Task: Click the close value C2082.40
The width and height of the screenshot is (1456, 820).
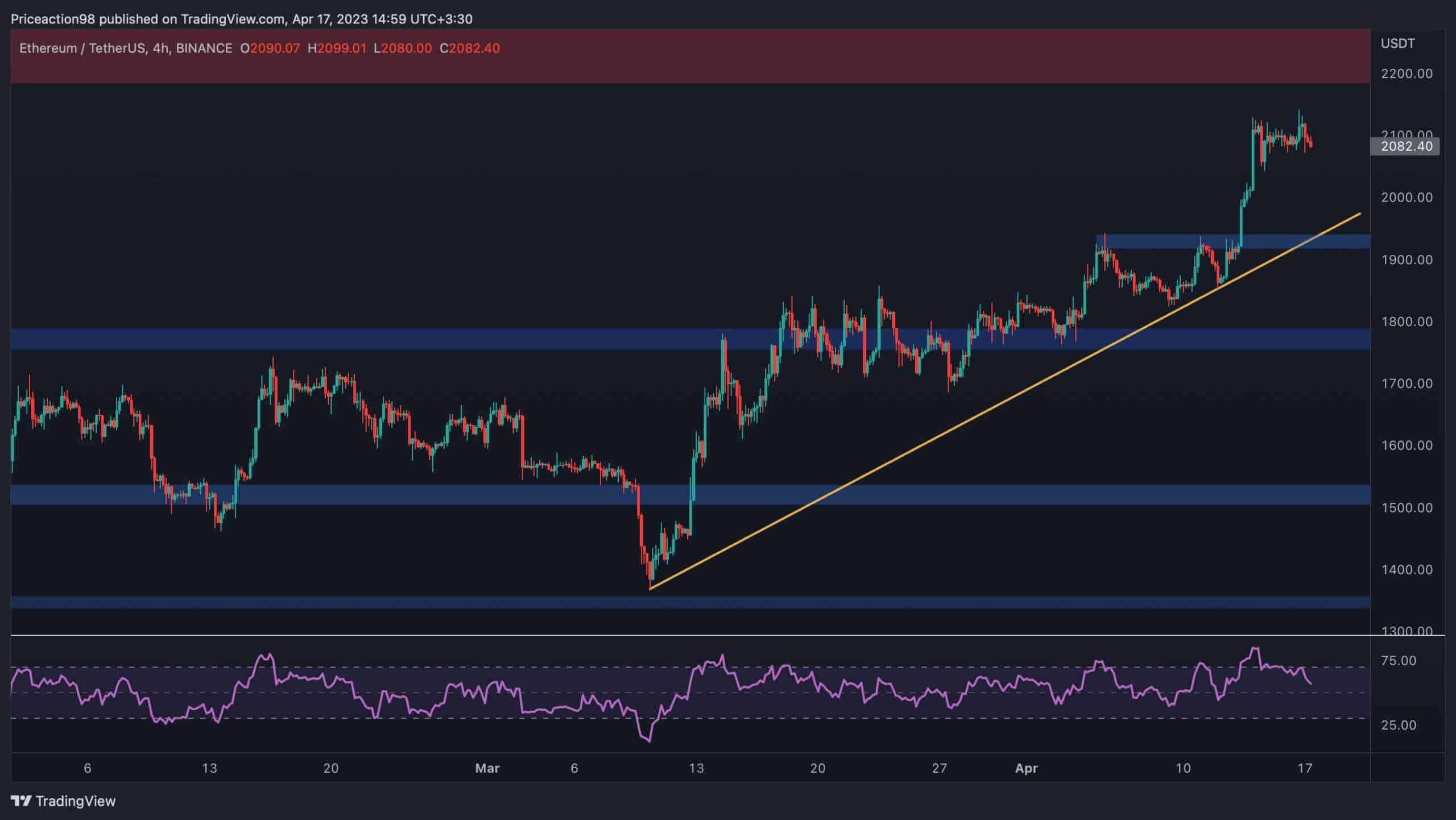Action: [470, 48]
